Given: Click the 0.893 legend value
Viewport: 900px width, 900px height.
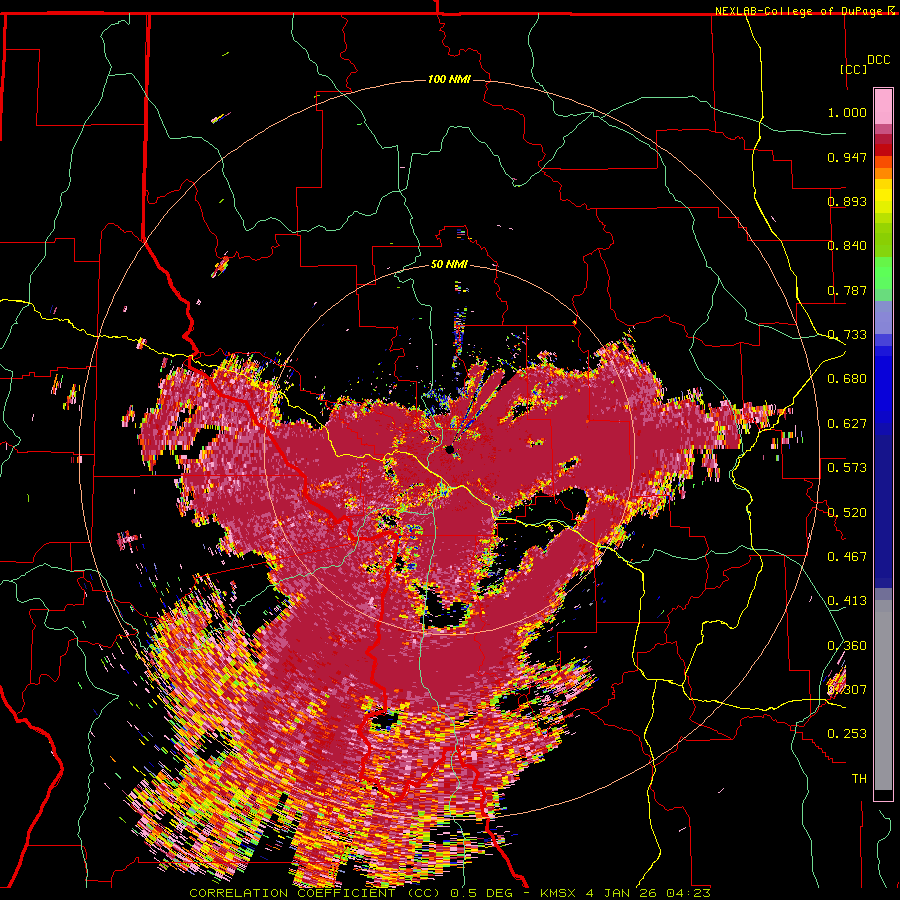Looking at the screenshot, I should click(847, 201).
